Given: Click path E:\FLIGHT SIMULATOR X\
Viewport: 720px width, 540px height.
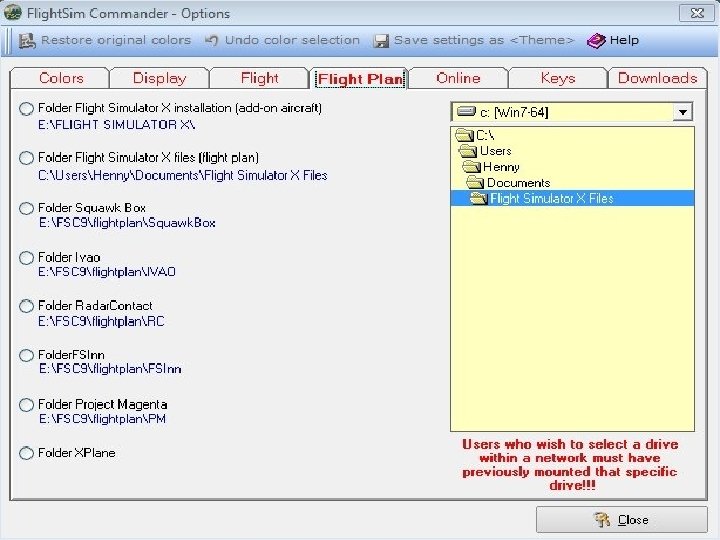Looking at the screenshot, I should point(117,125).
